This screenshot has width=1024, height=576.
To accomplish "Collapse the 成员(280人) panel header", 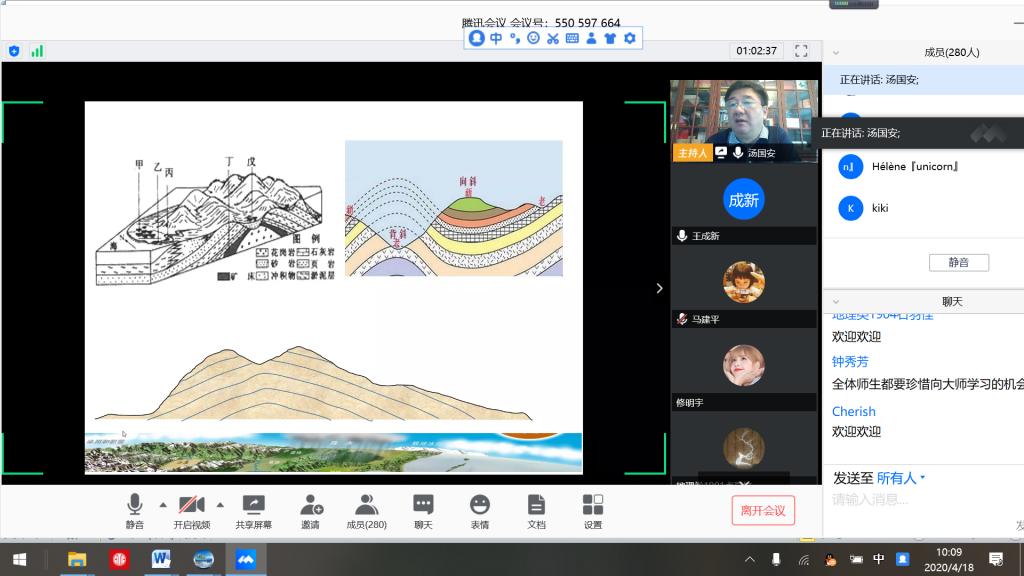I will tap(836, 53).
